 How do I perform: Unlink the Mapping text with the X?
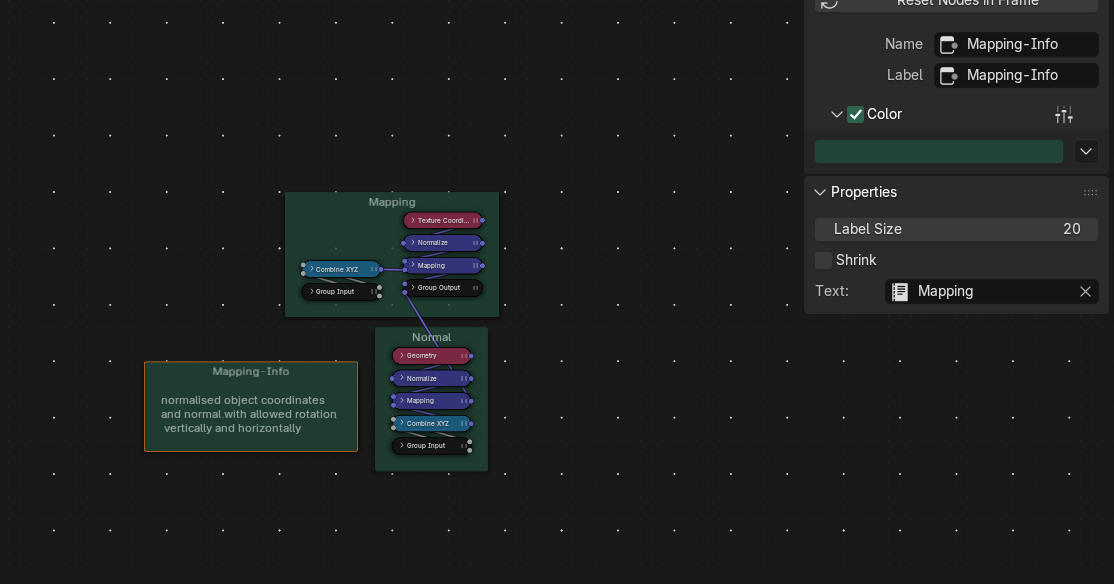1085,291
